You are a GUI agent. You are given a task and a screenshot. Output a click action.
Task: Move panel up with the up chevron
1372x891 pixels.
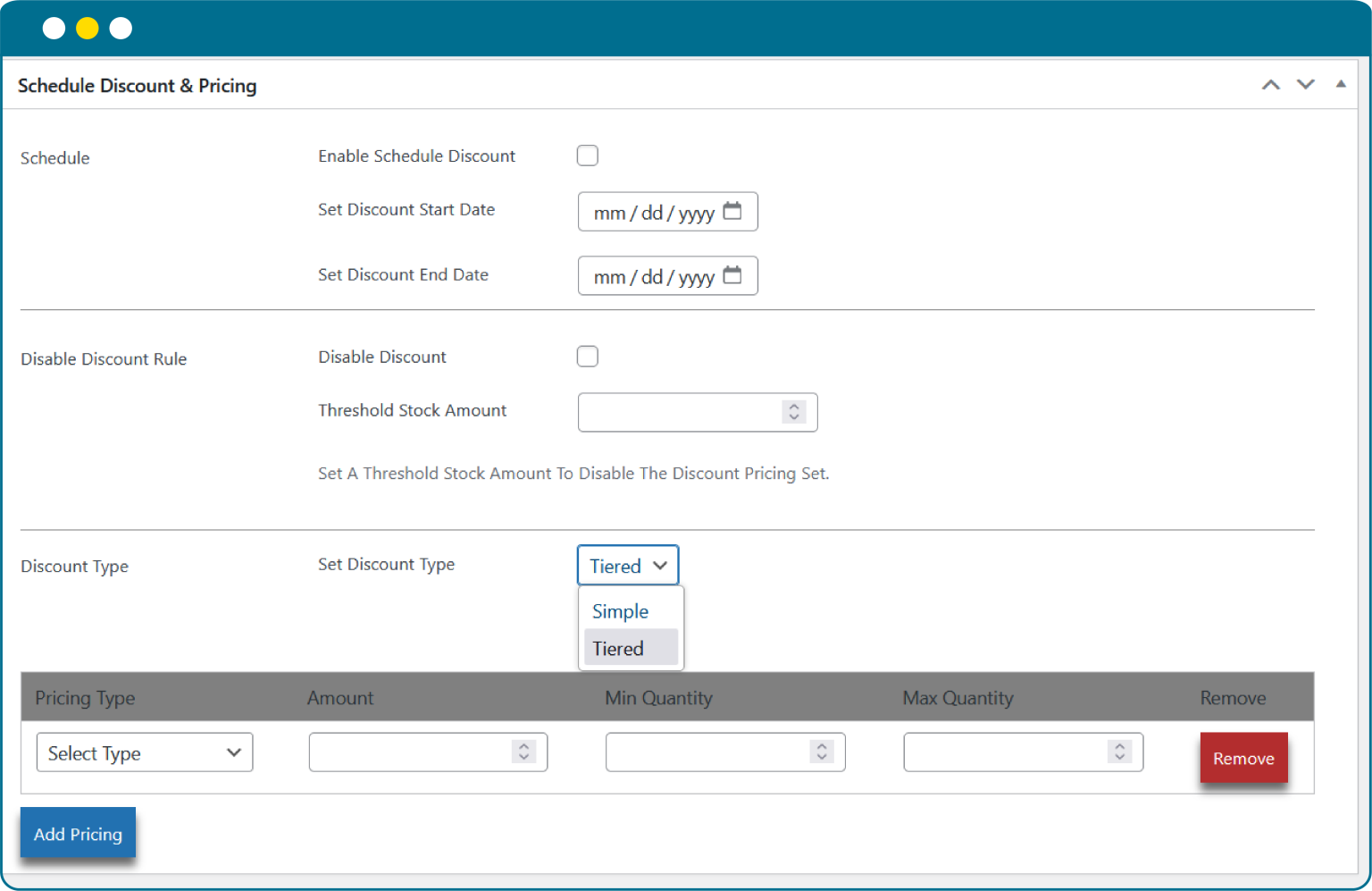(1270, 85)
